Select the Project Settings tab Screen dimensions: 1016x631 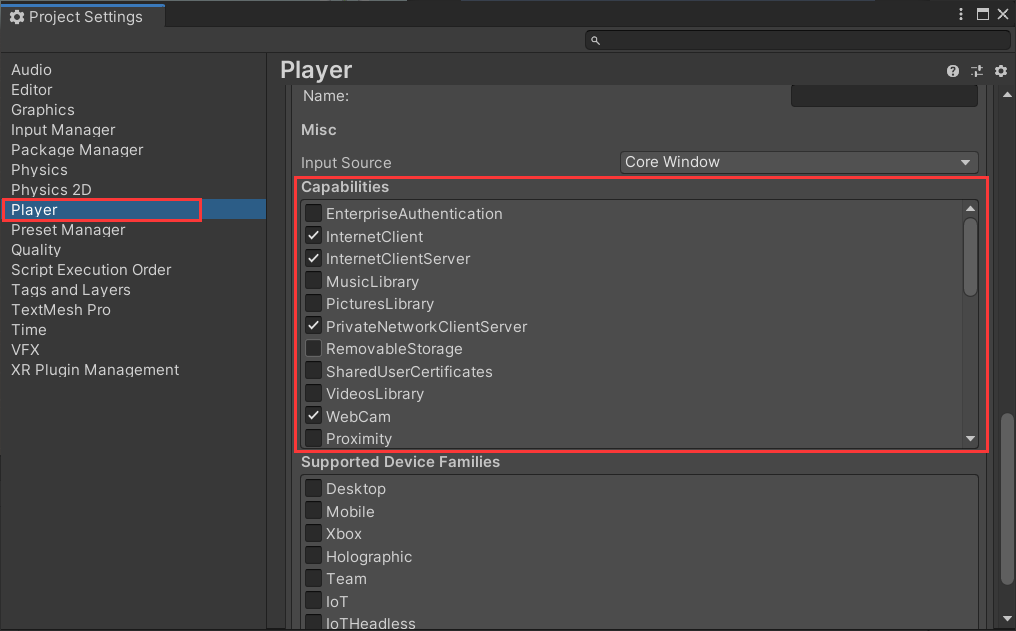coord(77,17)
